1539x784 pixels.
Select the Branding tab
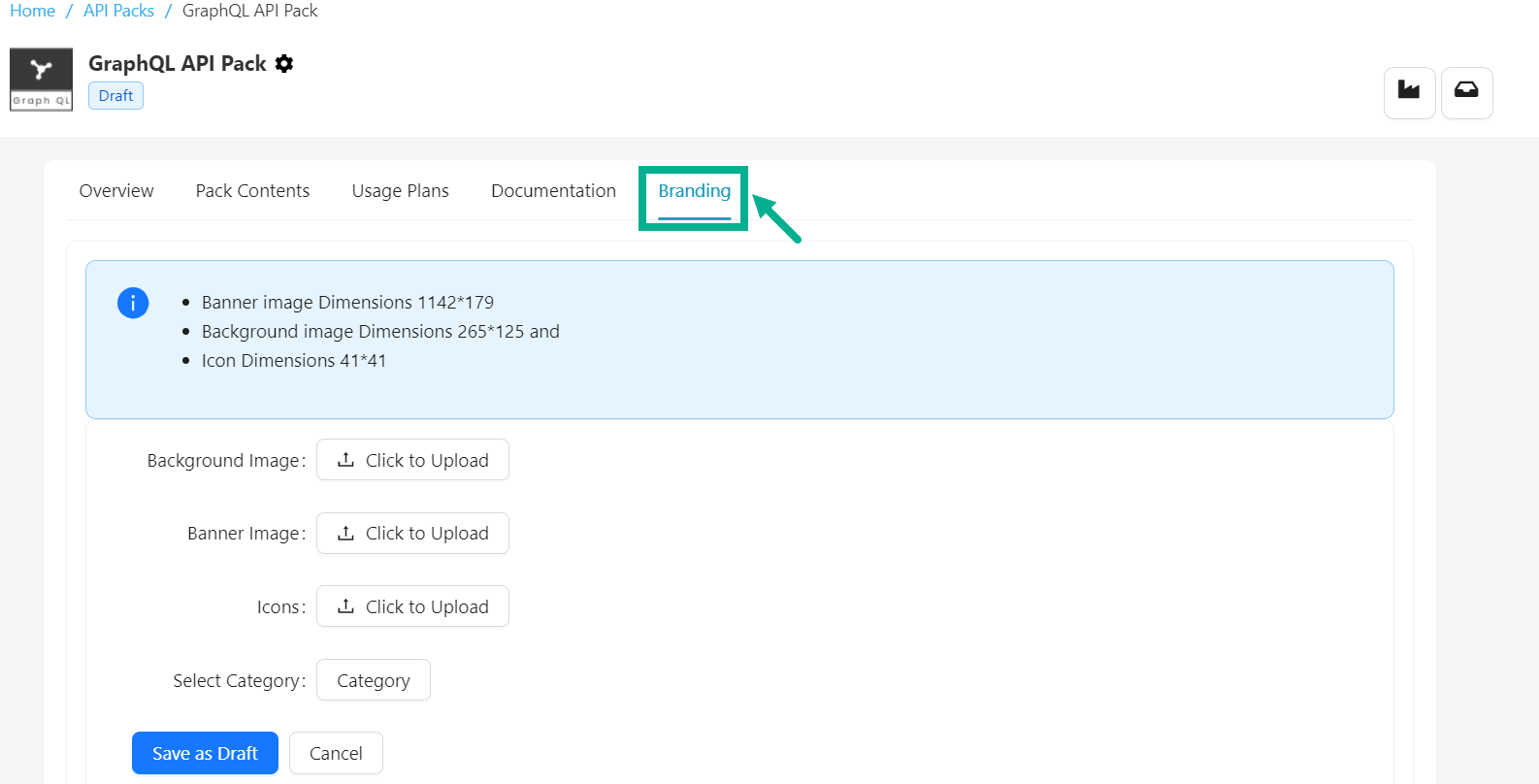click(x=694, y=191)
